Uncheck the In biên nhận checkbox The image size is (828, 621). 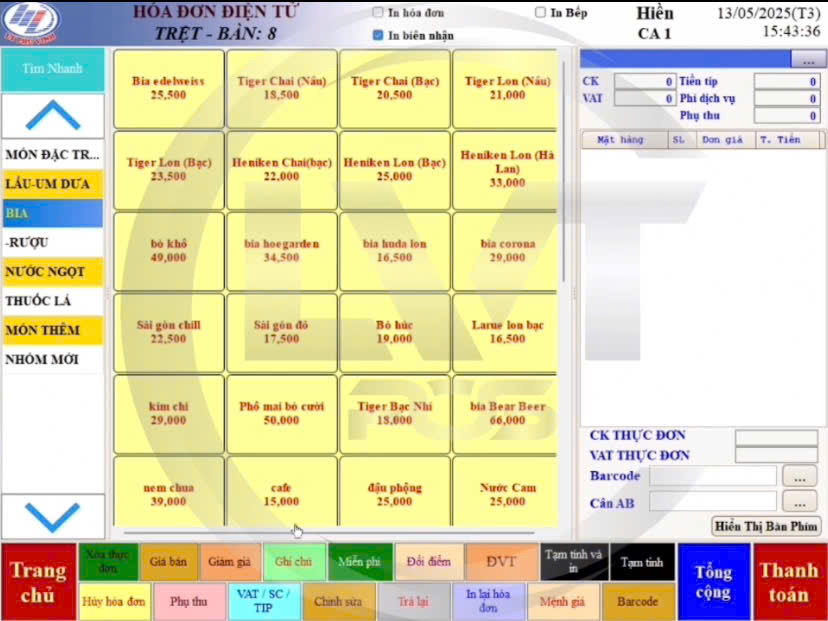(x=378, y=35)
